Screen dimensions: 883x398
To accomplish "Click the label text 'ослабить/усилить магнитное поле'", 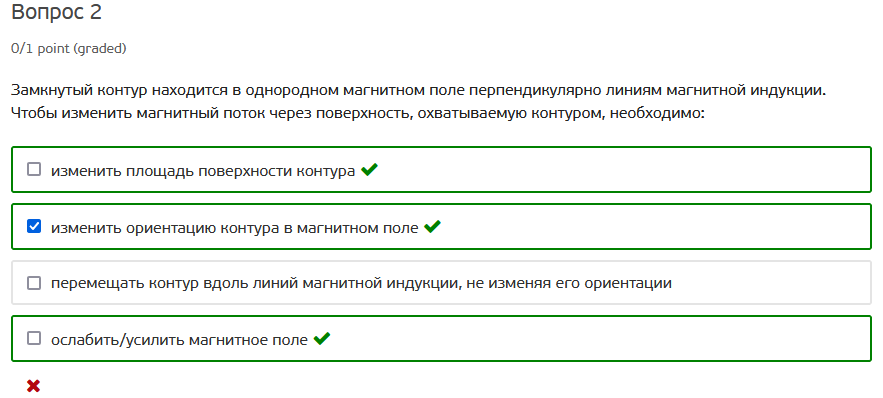I will click(180, 340).
